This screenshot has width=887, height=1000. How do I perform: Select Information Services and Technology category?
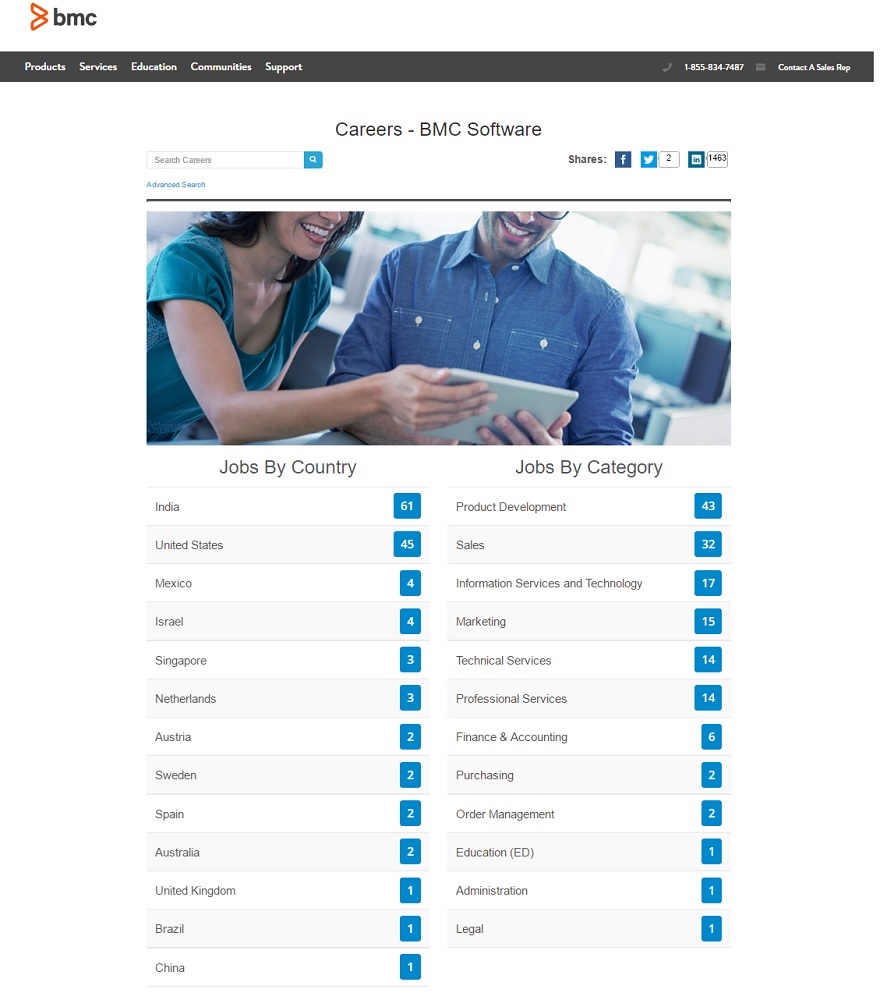point(589,583)
